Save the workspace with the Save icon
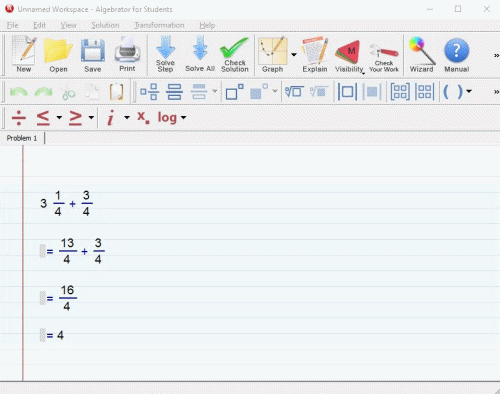Viewport: 500px width, 394px height. pos(93,54)
